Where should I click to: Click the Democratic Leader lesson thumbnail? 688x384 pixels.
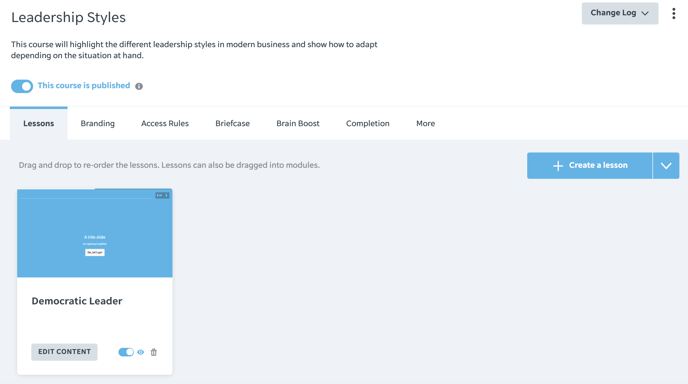(95, 233)
